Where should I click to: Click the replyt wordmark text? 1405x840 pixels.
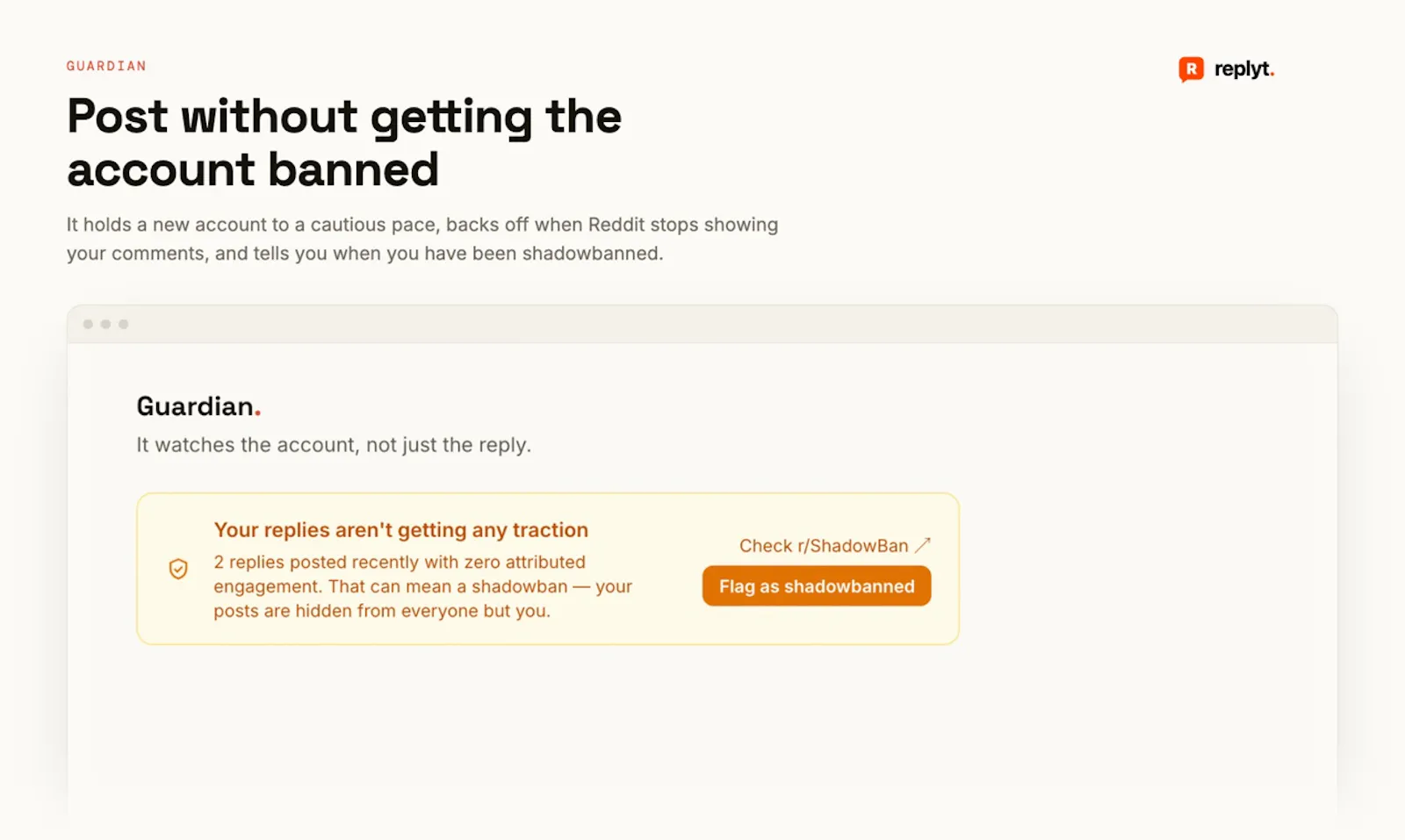point(1243,69)
